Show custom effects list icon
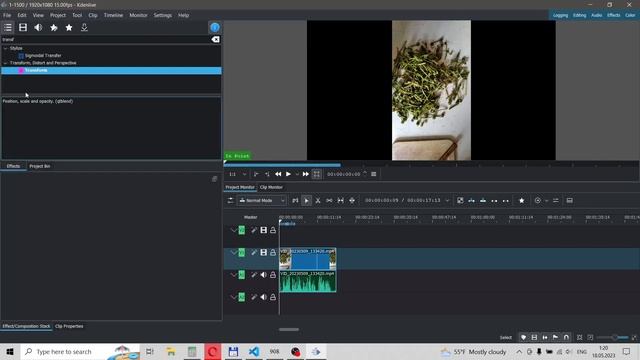 click(x=53, y=27)
